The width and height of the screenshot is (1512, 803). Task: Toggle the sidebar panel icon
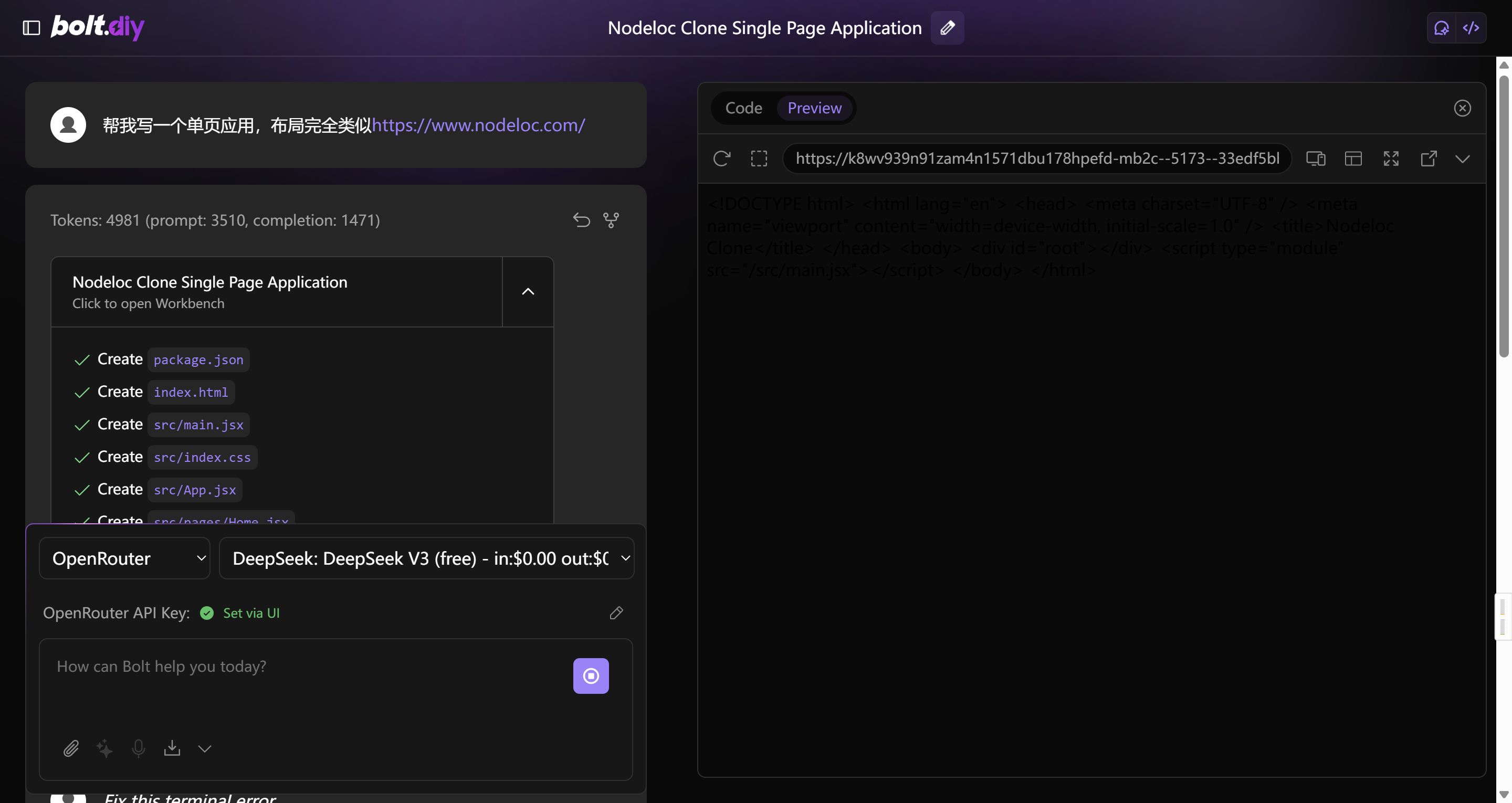31,28
